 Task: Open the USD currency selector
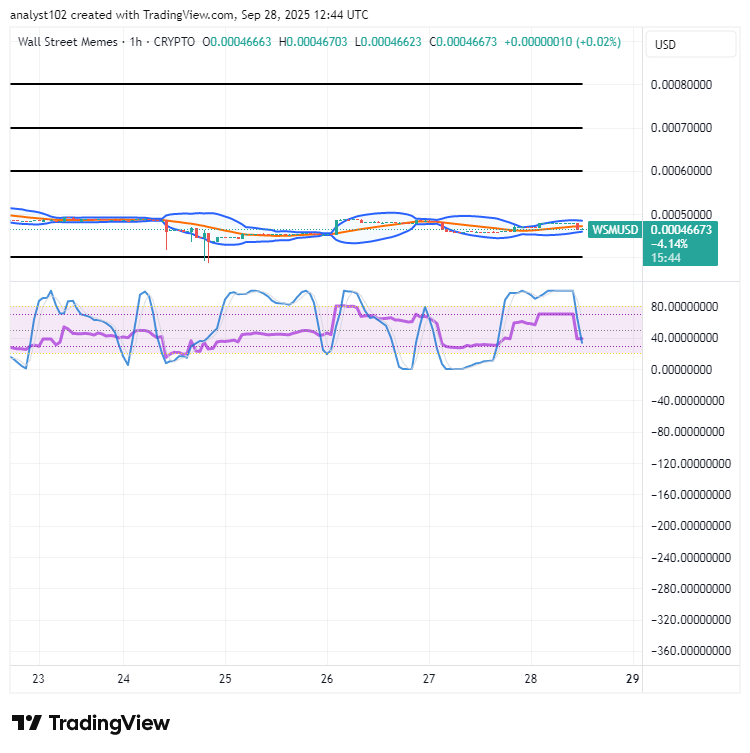pos(690,45)
